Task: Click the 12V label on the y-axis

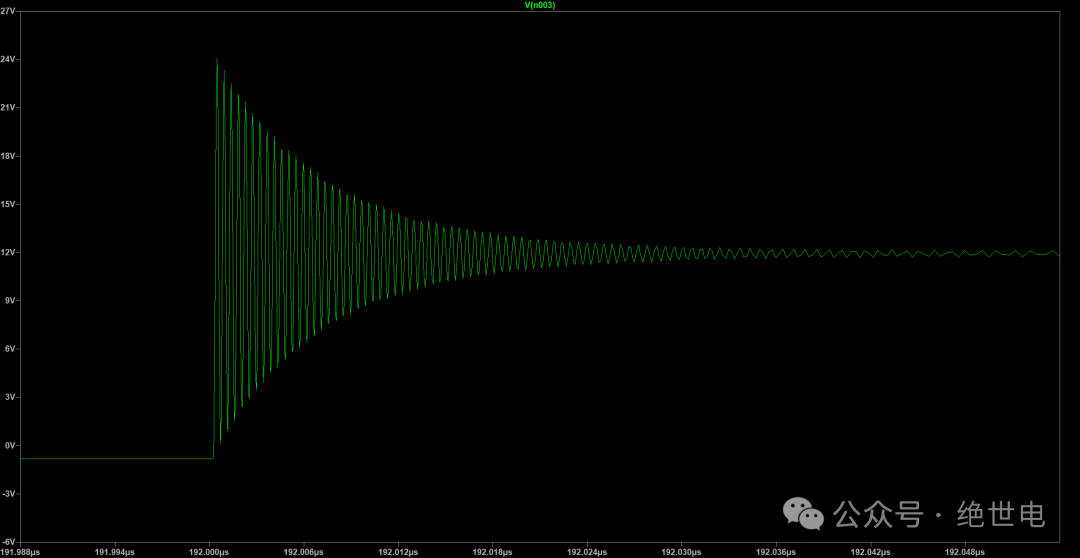Action: pos(8,252)
